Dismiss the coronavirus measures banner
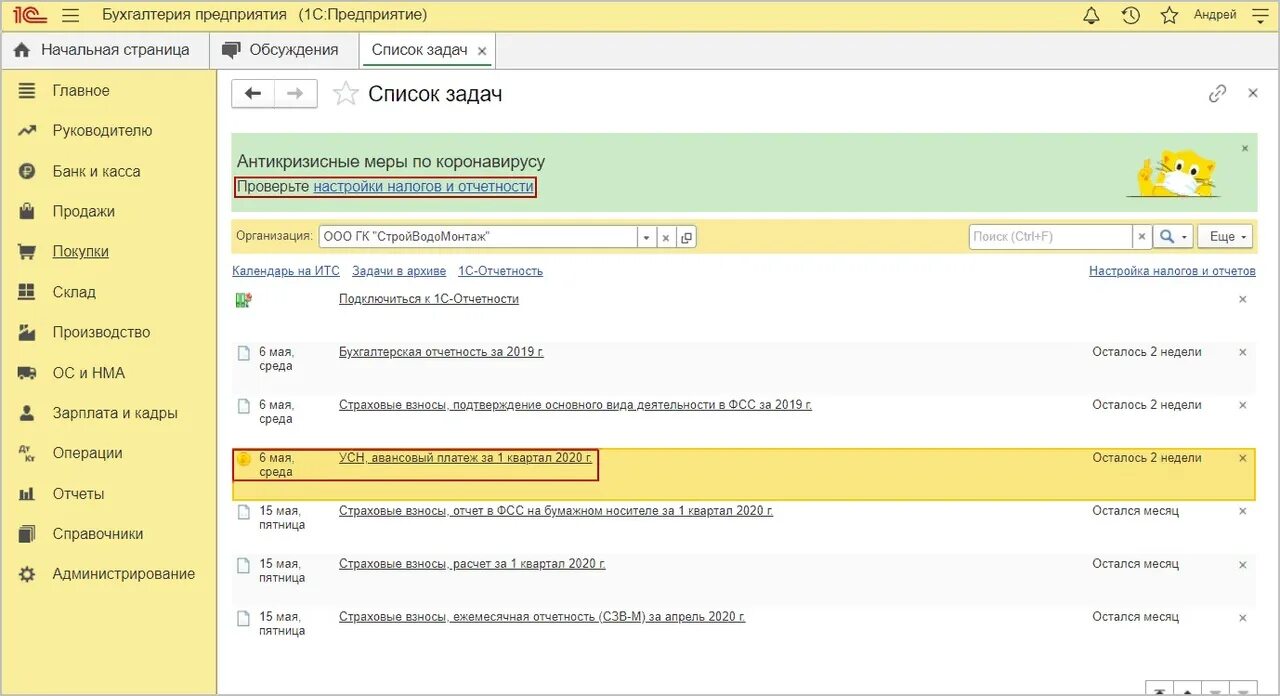1280x696 pixels. (1245, 148)
